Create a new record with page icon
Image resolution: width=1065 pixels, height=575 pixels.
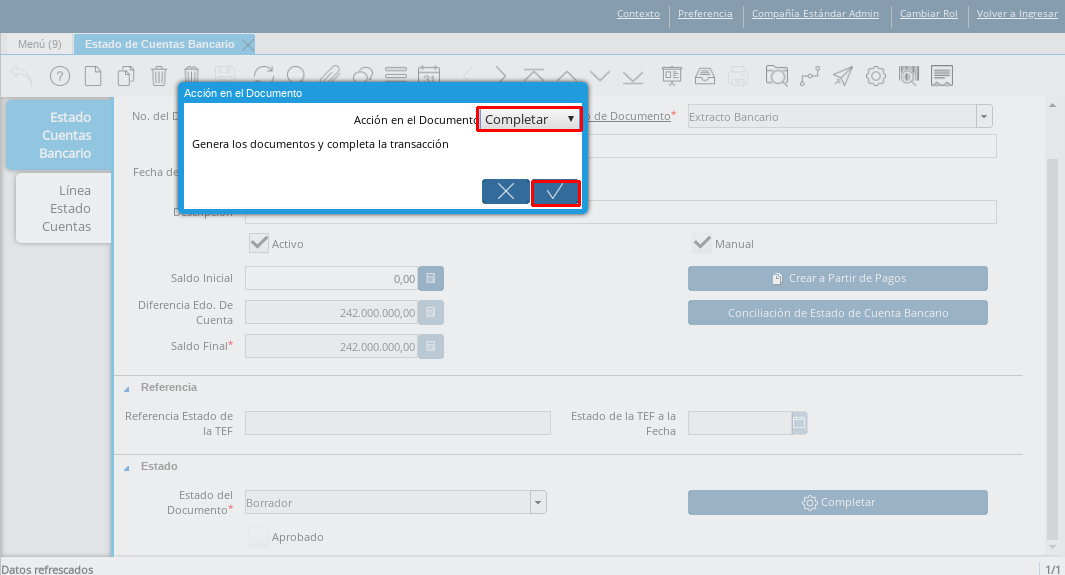coord(92,75)
